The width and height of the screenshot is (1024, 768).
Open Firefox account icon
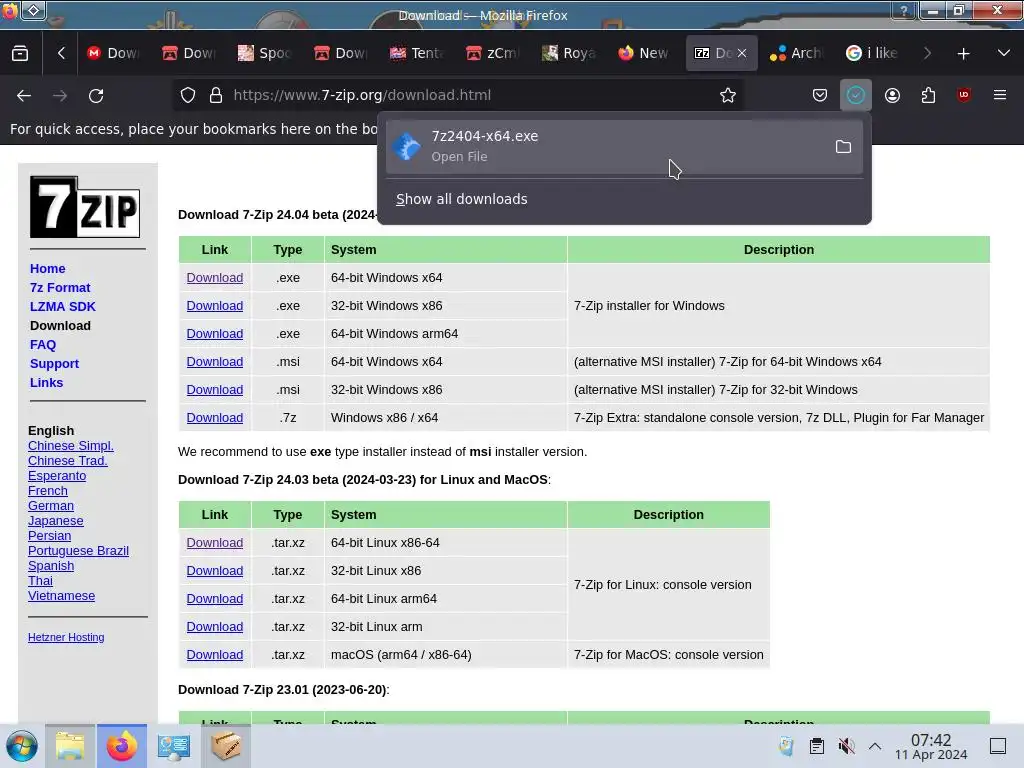coord(892,95)
